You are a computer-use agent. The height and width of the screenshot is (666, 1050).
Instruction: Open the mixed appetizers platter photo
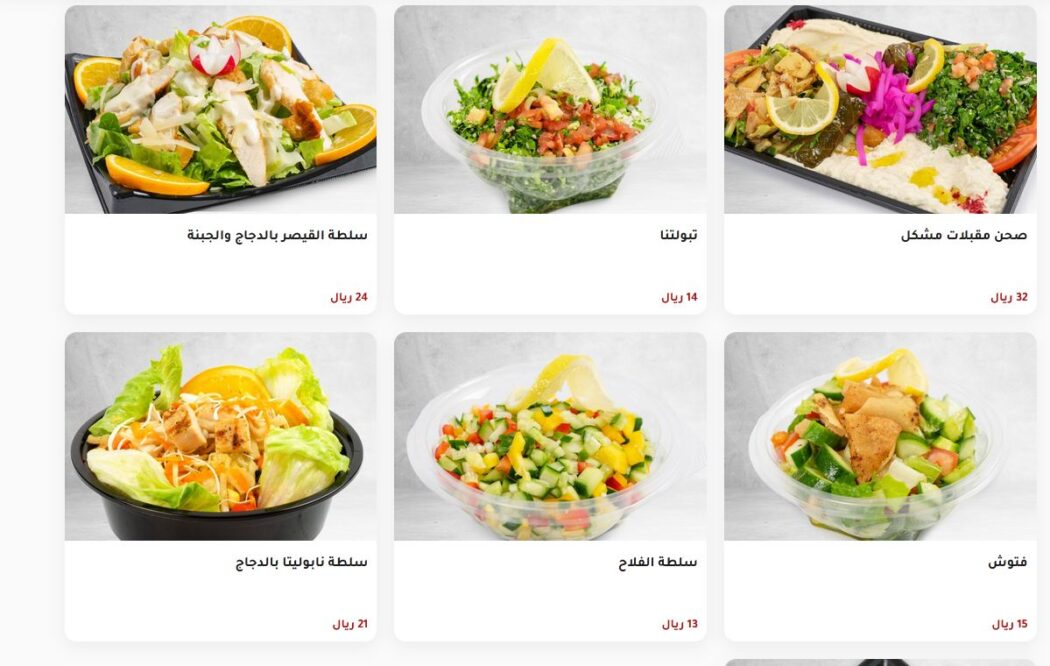click(x=880, y=110)
